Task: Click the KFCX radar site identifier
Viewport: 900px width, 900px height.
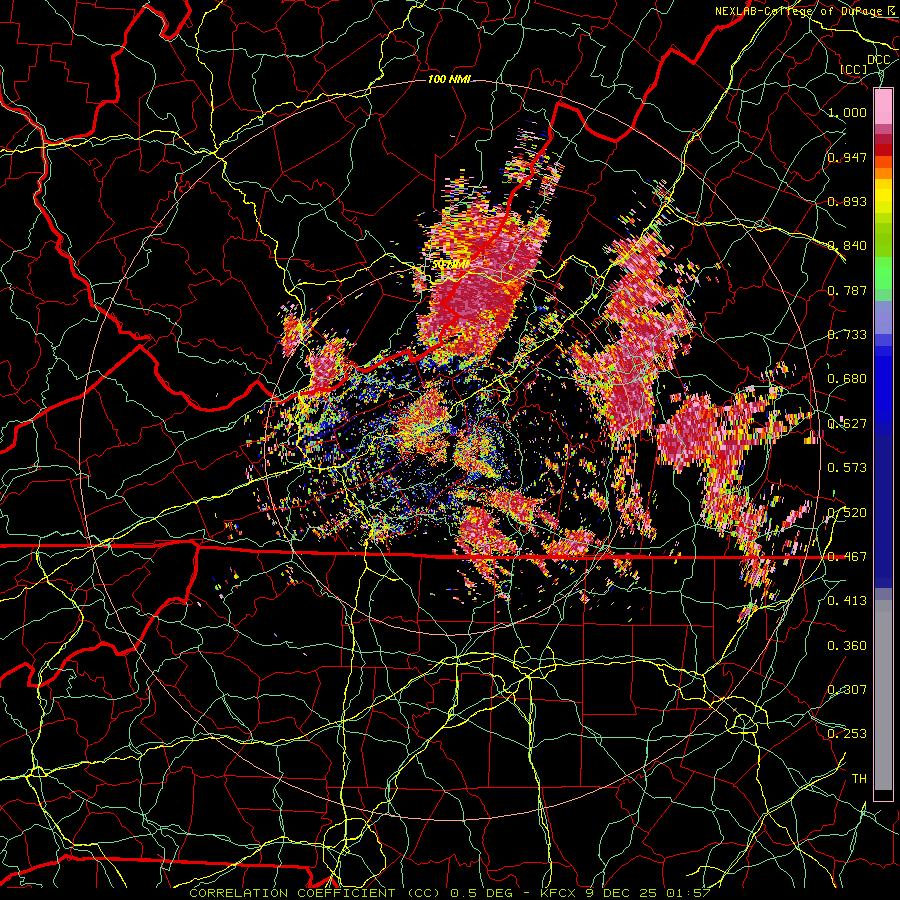Action: pos(559,893)
